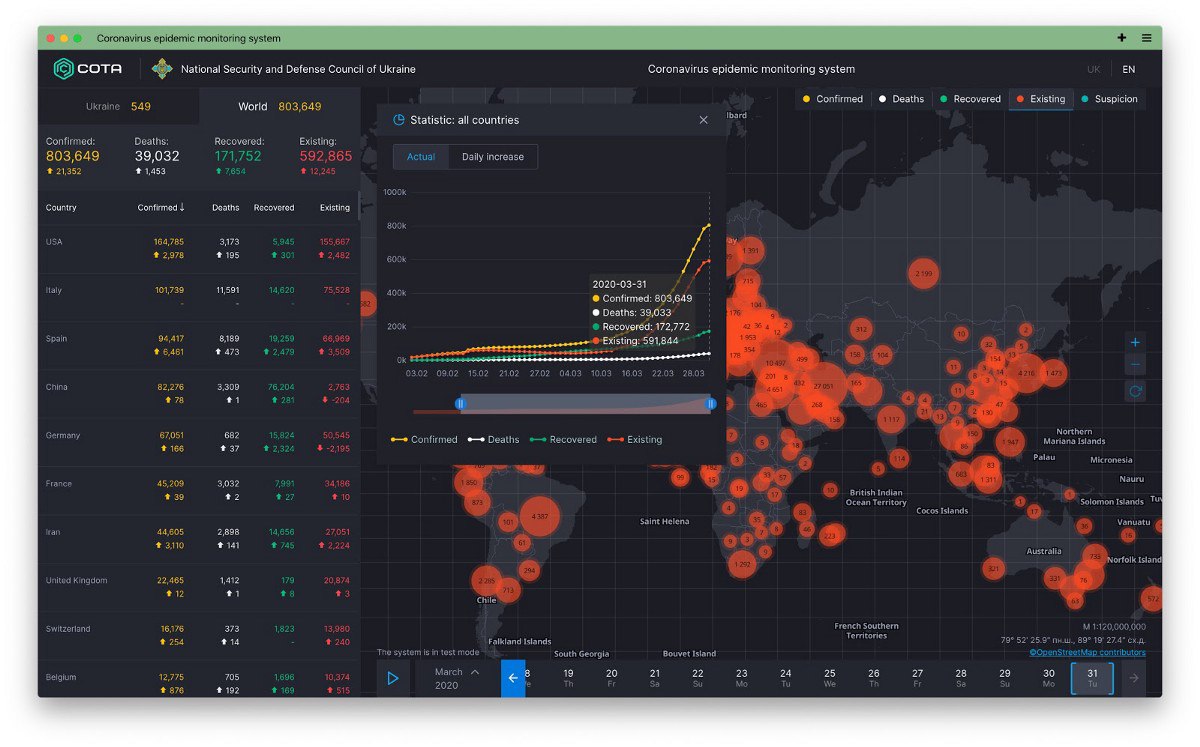Sort by the Existing column header
The height and width of the screenshot is (747, 1200).
pos(335,208)
